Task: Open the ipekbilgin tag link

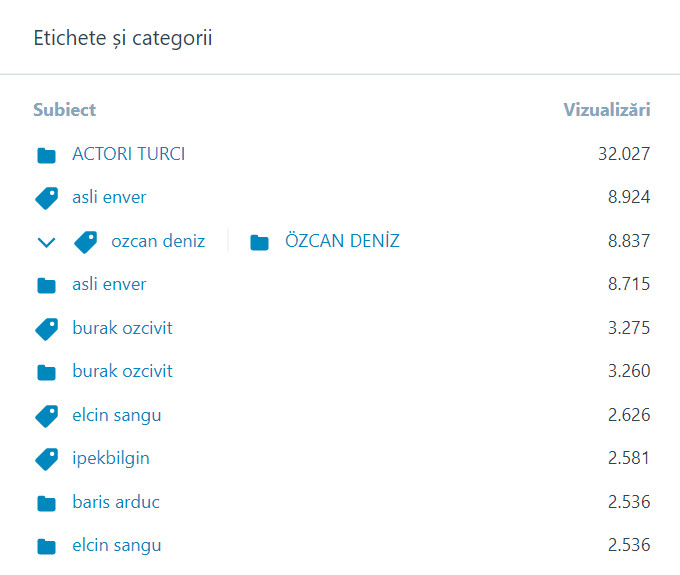Action: point(111,458)
